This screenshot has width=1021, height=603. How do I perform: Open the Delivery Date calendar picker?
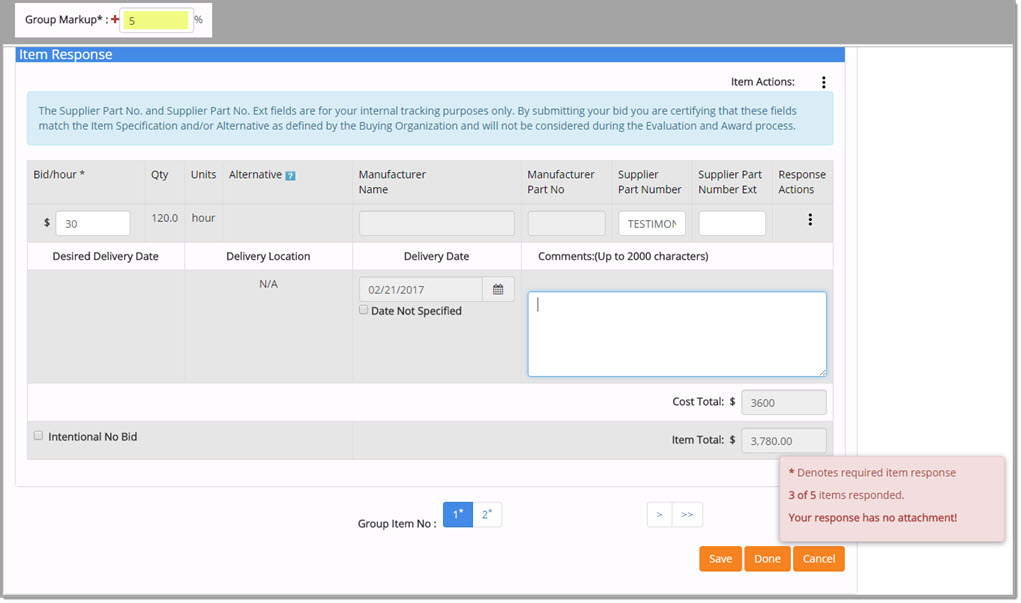coord(498,290)
